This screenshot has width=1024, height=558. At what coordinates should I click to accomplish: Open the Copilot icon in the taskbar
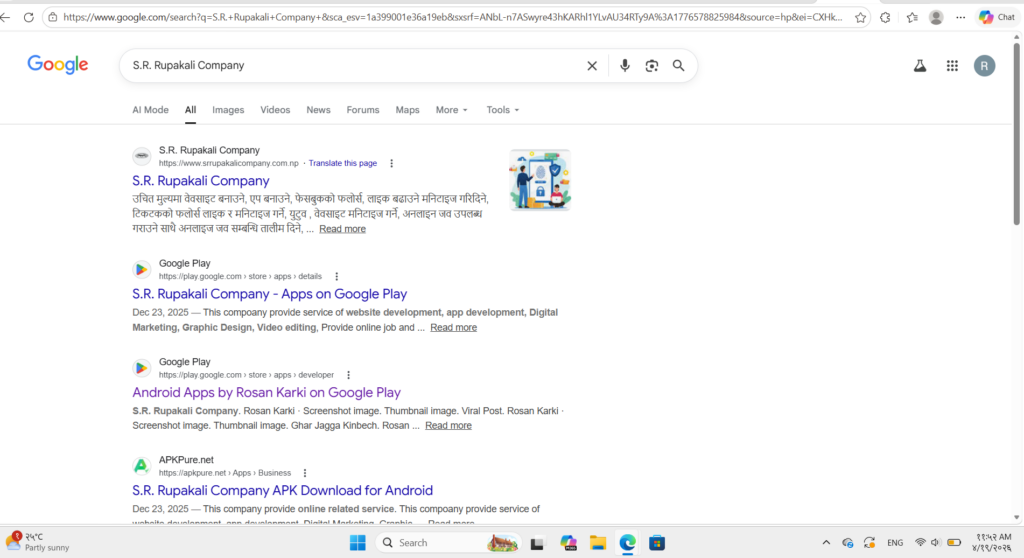click(568, 543)
